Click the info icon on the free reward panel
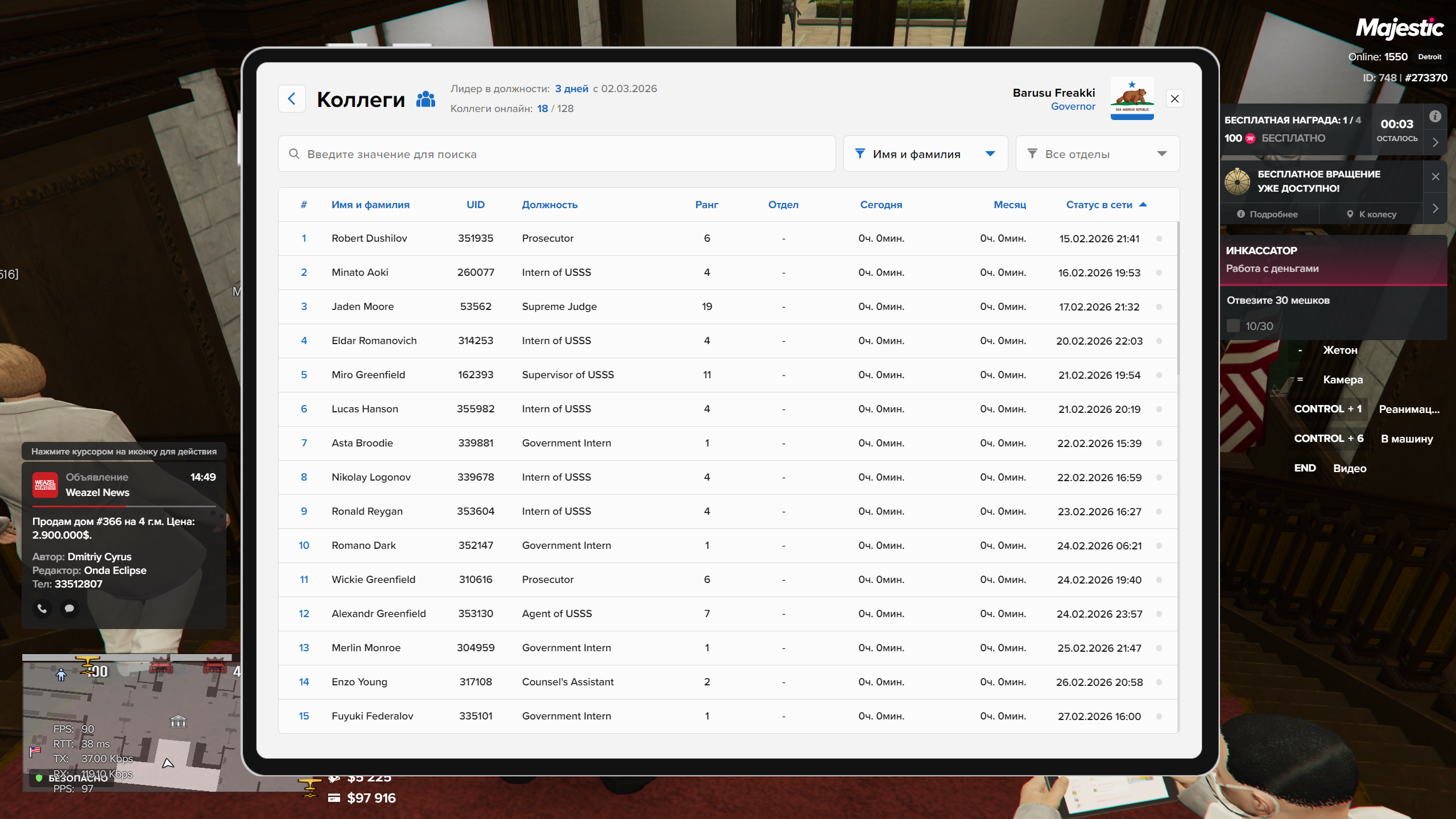Image resolution: width=1456 pixels, height=819 pixels. (1435, 117)
